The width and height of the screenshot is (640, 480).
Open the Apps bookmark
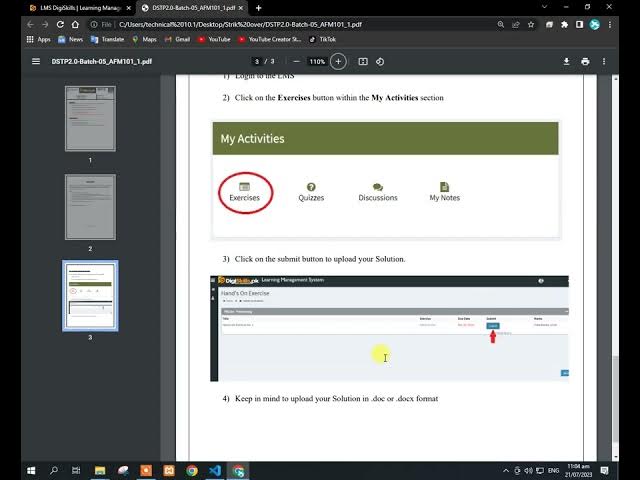[x=38, y=39]
